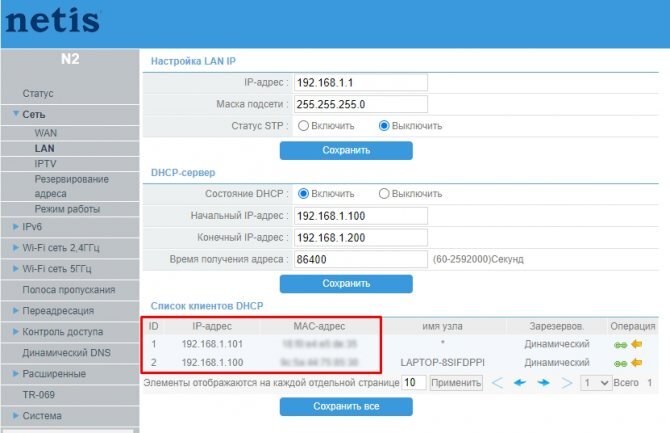Click the Время получения адреса field

tap(361, 259)
